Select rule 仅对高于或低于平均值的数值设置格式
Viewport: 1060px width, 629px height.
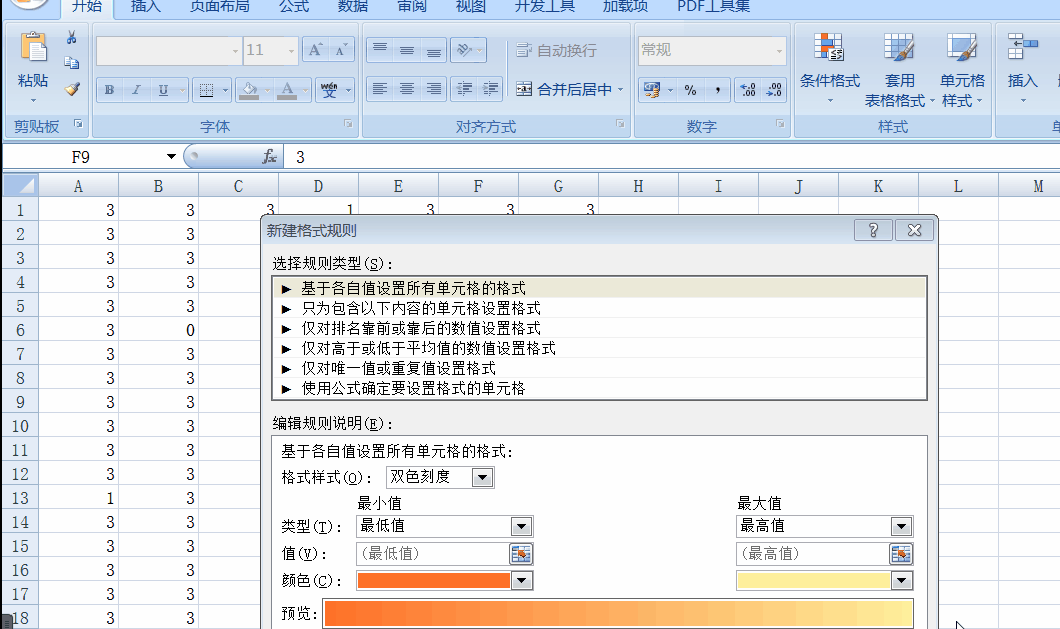598,348
